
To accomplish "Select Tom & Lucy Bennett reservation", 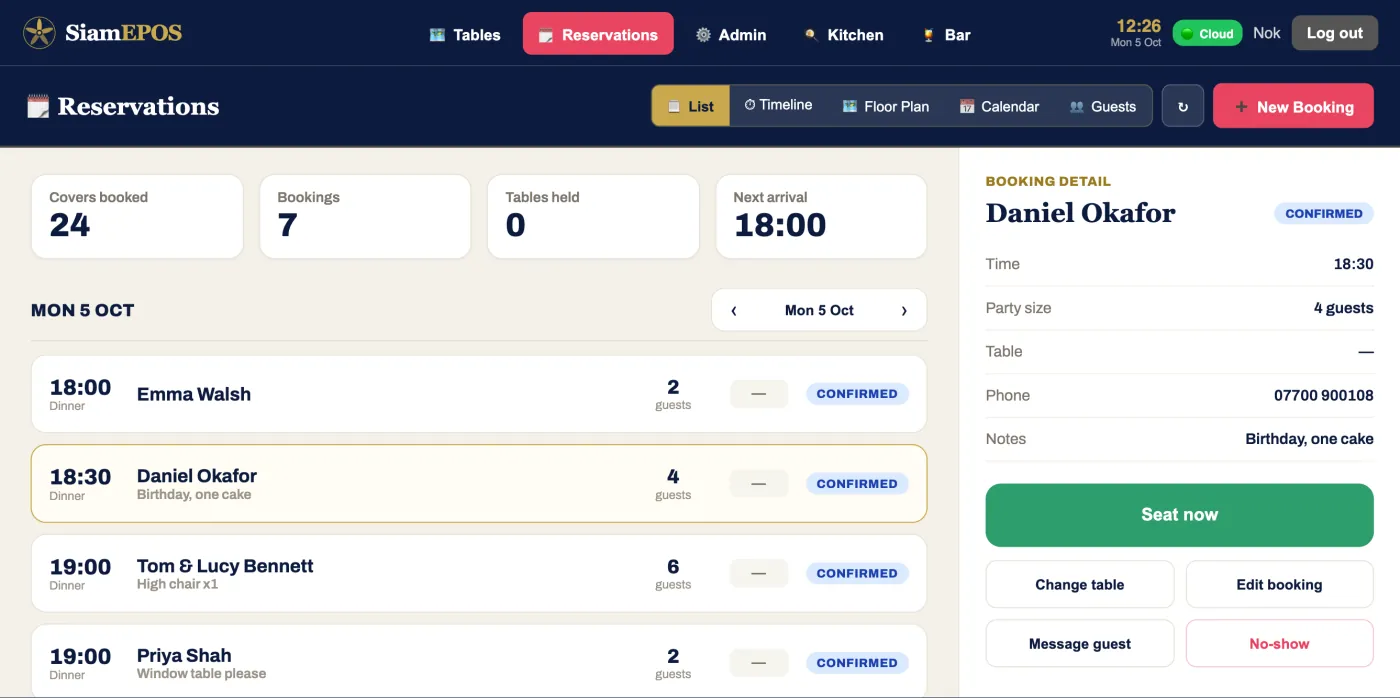I will coord(479,573).
